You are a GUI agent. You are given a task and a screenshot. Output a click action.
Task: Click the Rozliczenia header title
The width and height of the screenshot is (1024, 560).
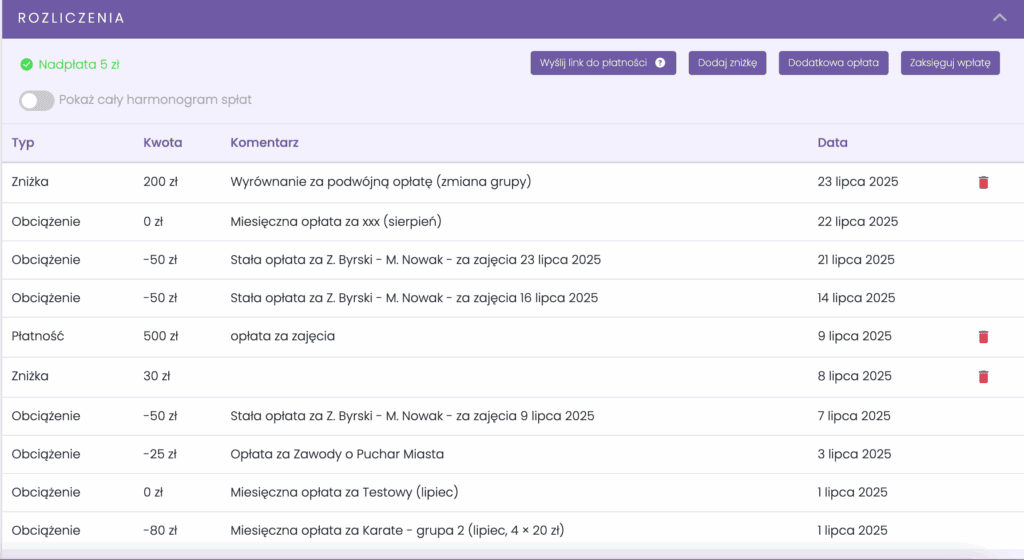pos(71,18)
